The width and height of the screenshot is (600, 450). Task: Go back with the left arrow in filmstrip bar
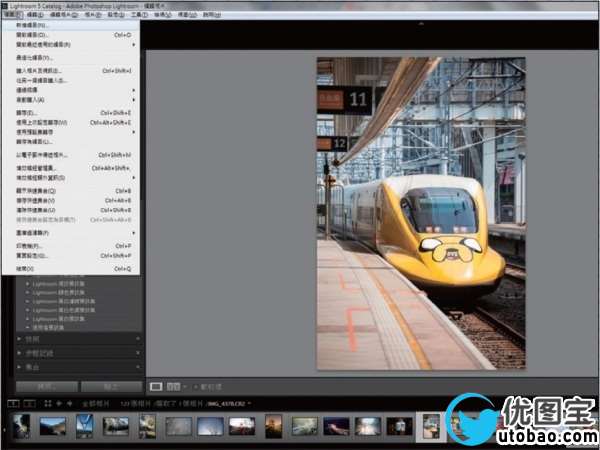pyautogui.click(x=59, y=403)
